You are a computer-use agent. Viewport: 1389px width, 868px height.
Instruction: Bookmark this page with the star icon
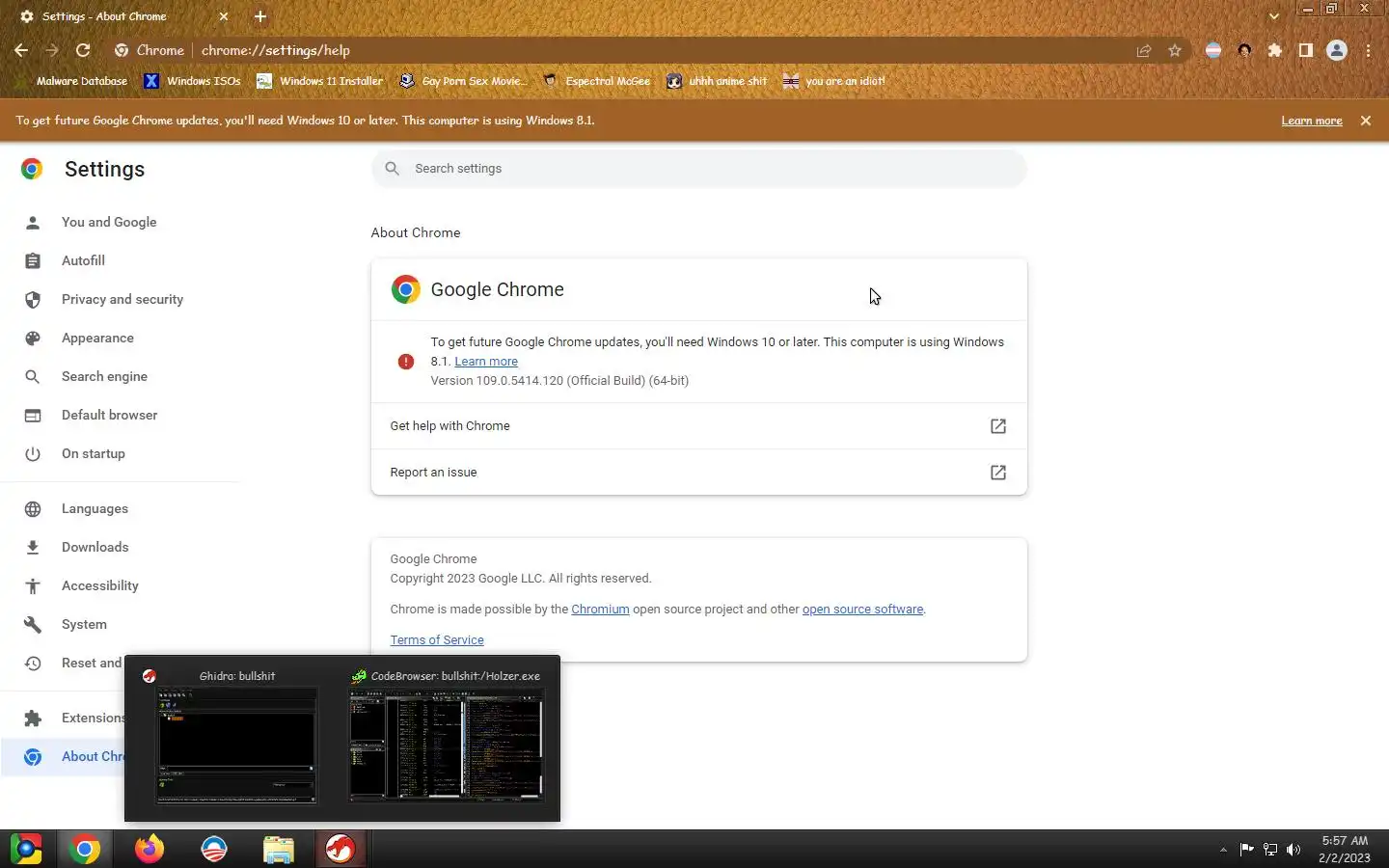click(x=1175, y=50)
